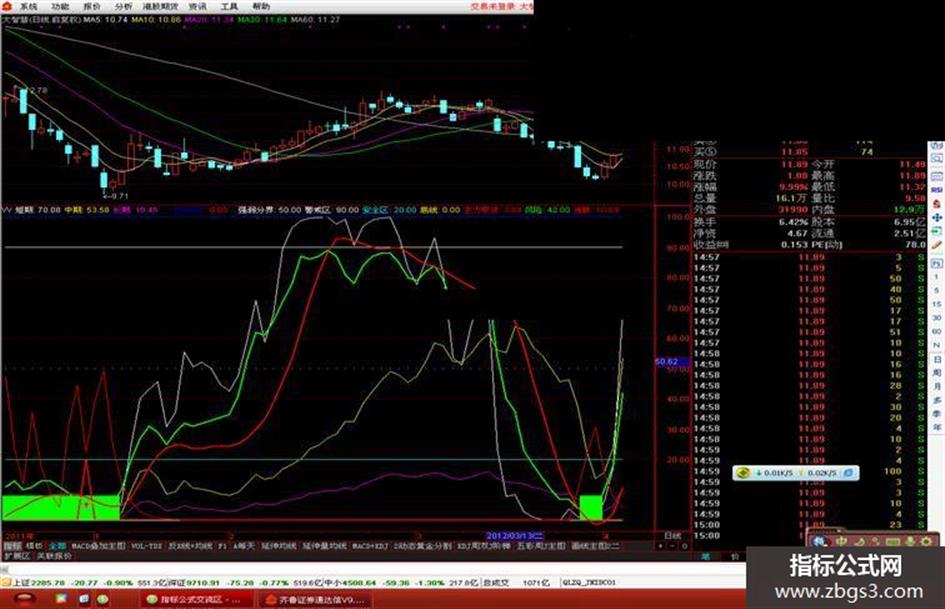Click the red bag sidebar icon
Image resolution: width=945 pixels, height=609 pixels.
pos(937,204)
